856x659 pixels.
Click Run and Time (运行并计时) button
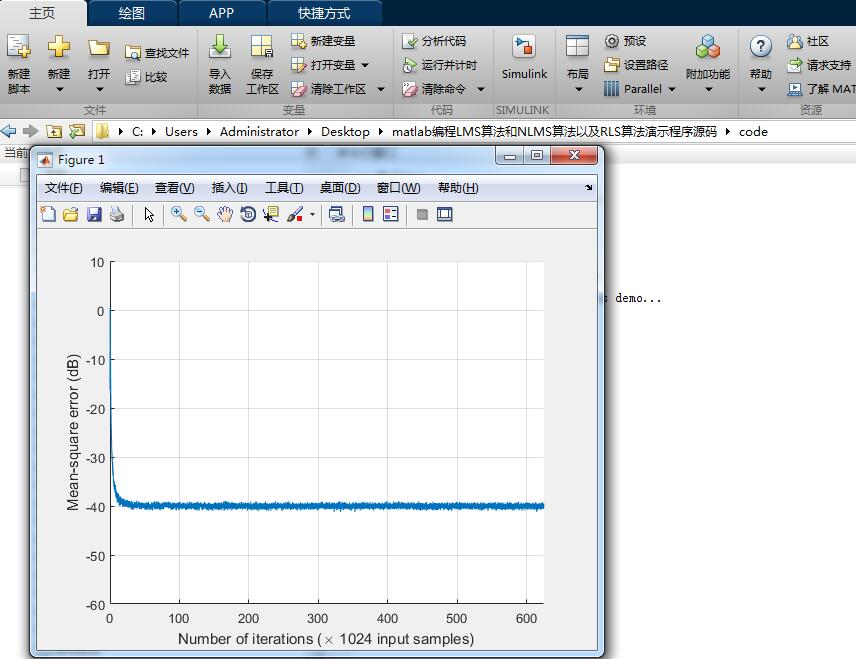click(x=439, y=65)
